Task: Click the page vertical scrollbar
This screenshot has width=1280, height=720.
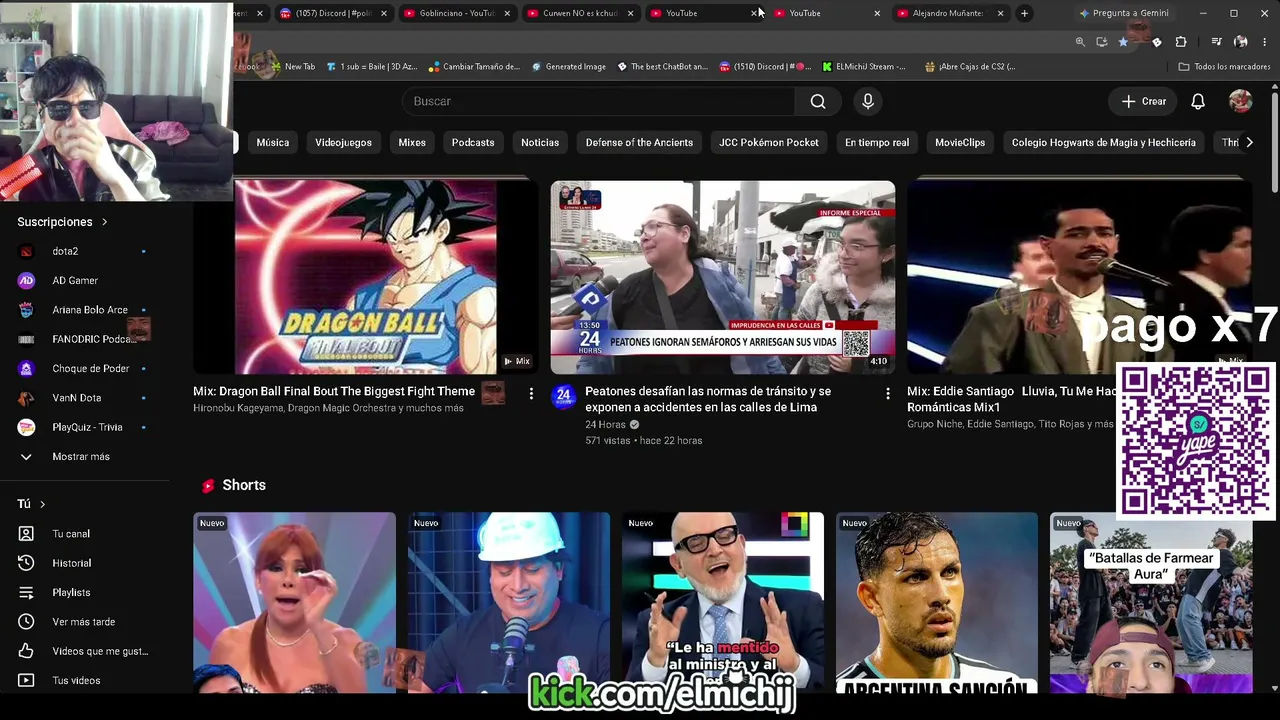Action: 1275,140
